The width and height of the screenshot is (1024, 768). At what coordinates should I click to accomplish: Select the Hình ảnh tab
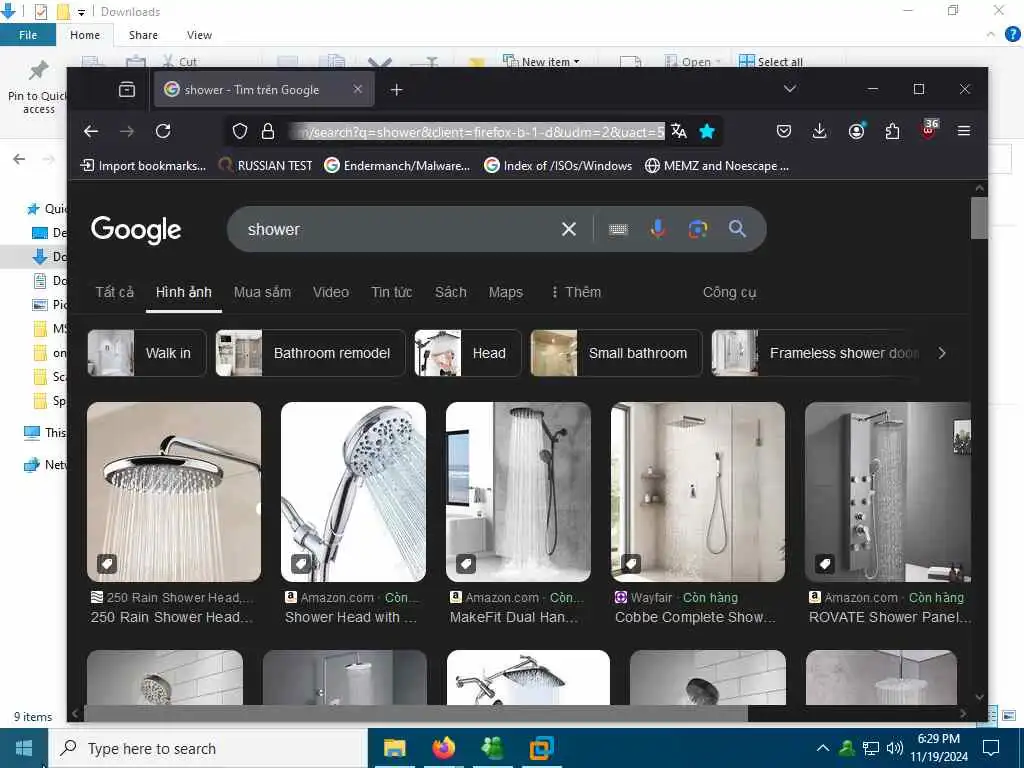coord(184,292)
